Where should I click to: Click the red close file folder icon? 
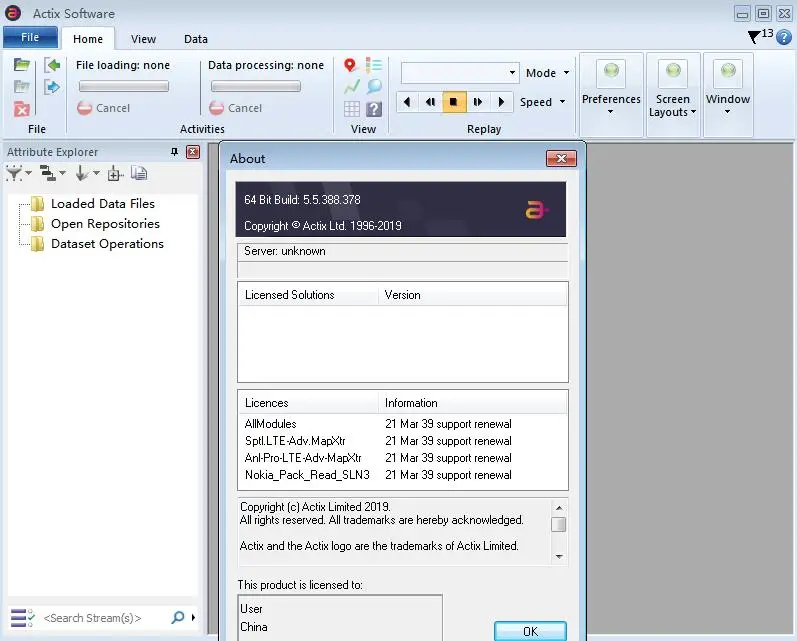(22, 109)
